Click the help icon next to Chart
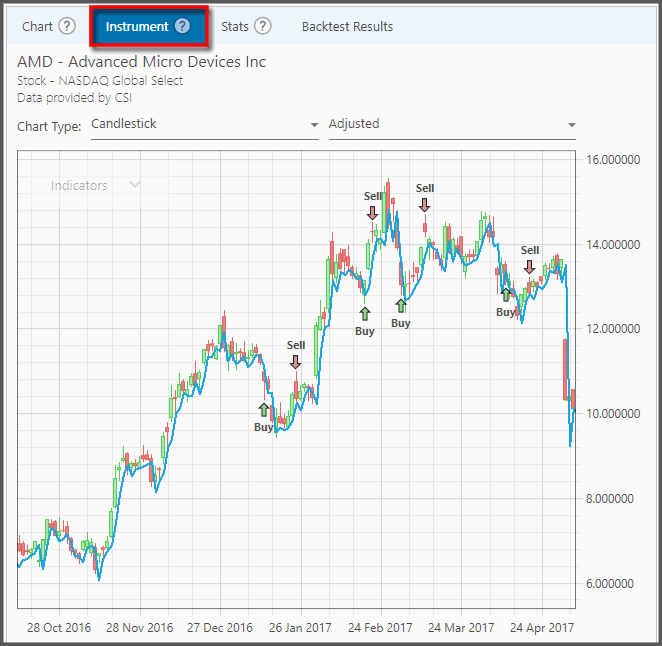The image size is (662, 646). coord(67,26)
